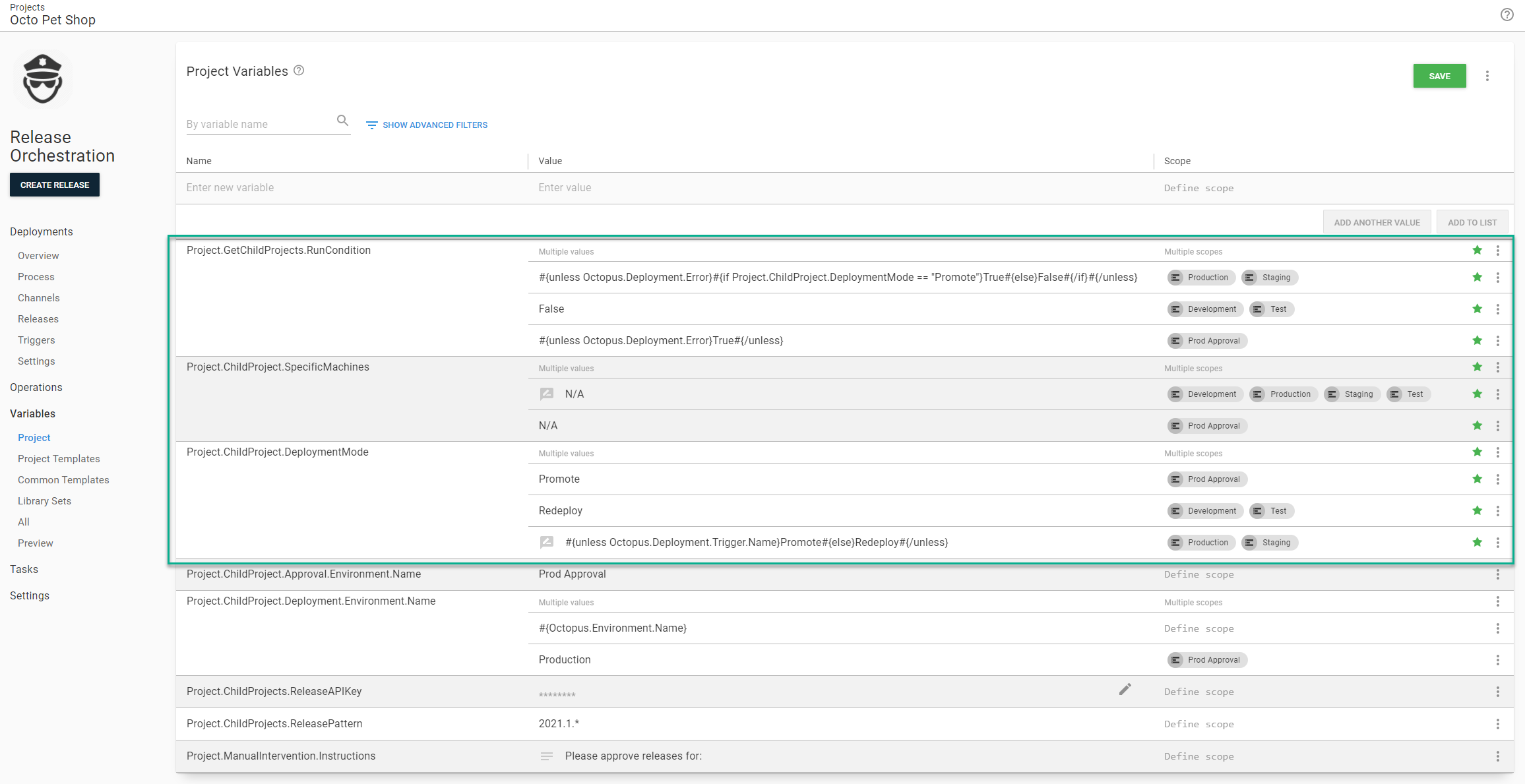Open the overflow menu beside the SAVE button
1525x784 pixels.
[x=1487, y=75]
